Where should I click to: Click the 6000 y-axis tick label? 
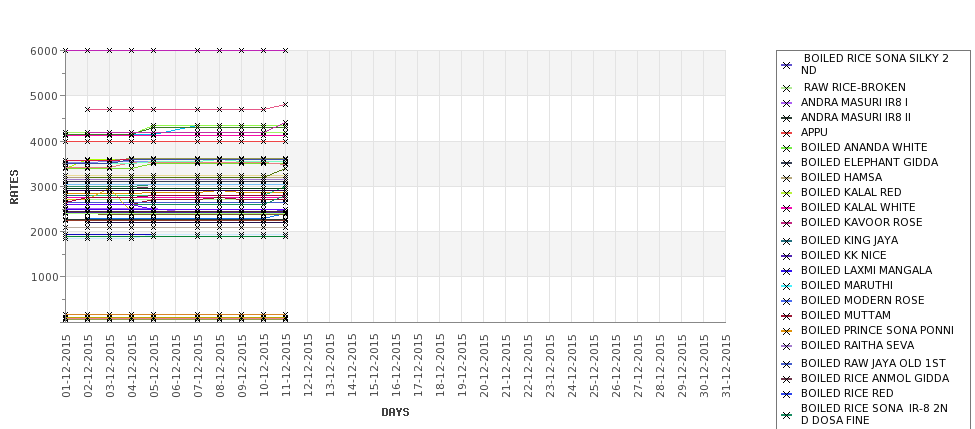44,51
